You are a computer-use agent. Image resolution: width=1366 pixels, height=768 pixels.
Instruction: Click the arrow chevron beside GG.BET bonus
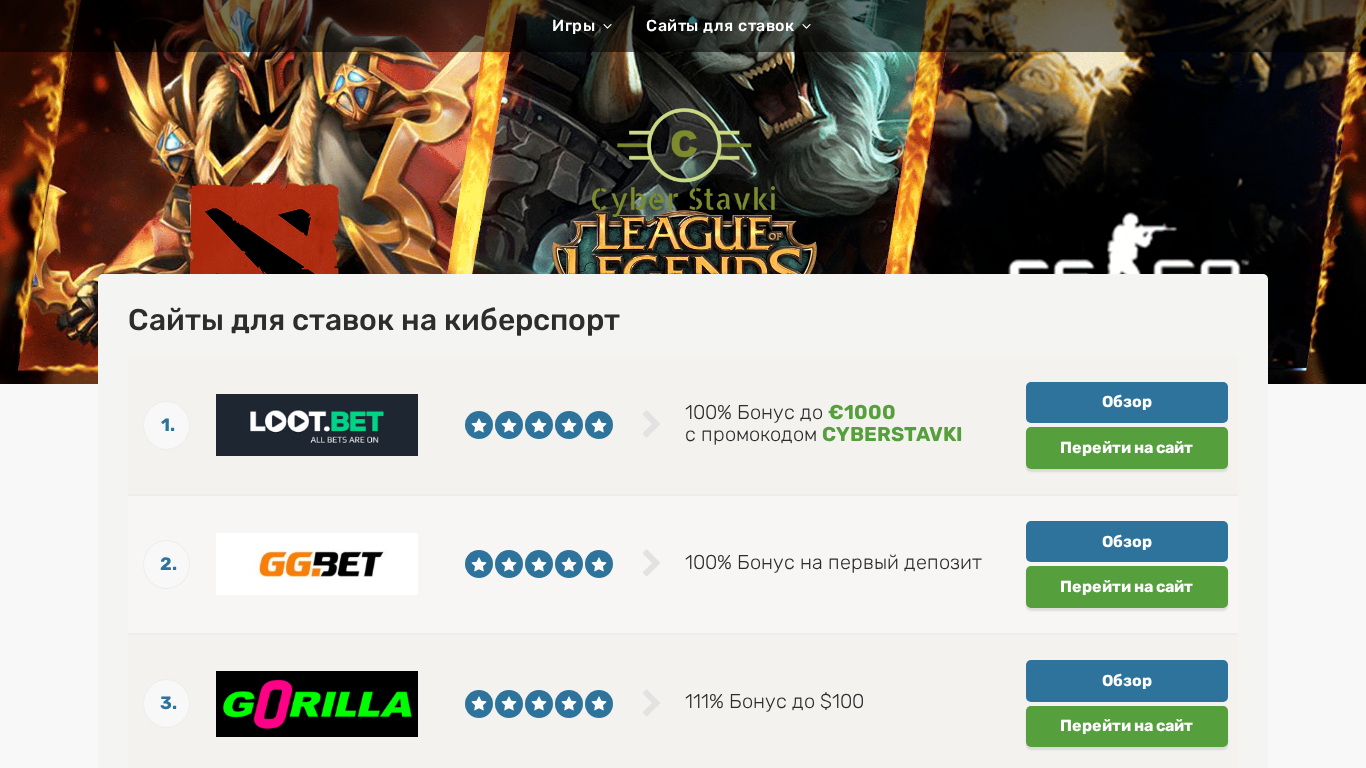(x=651, y=564)
